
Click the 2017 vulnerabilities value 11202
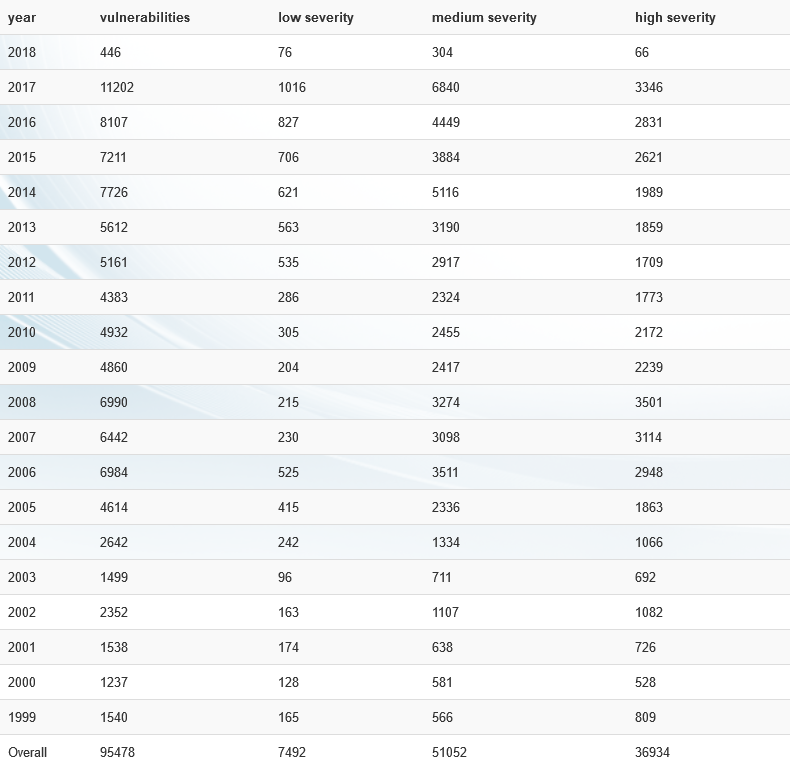(117, 87)
